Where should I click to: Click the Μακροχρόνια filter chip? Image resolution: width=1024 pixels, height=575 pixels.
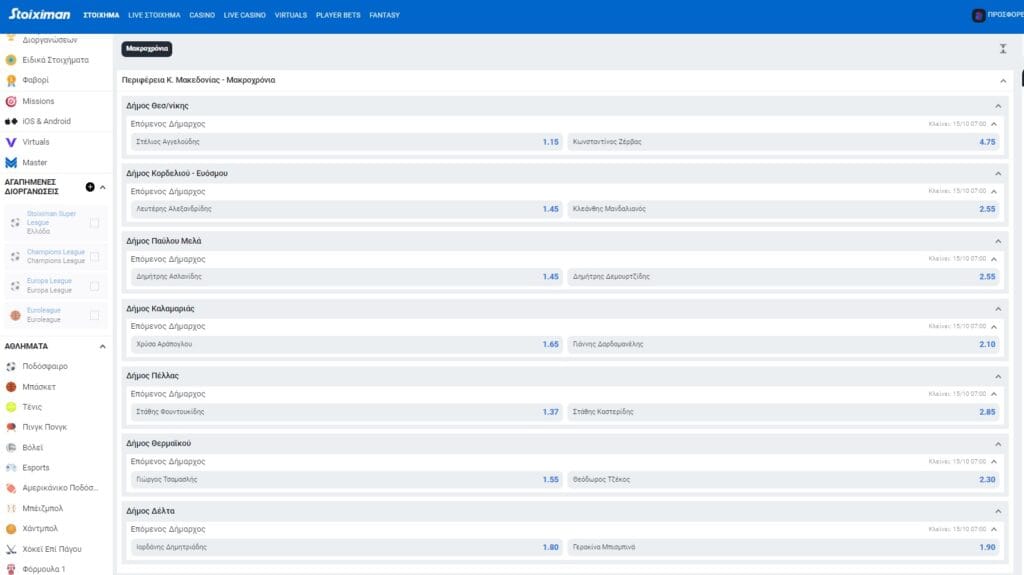pyautogui.click(x=147, y=48)
